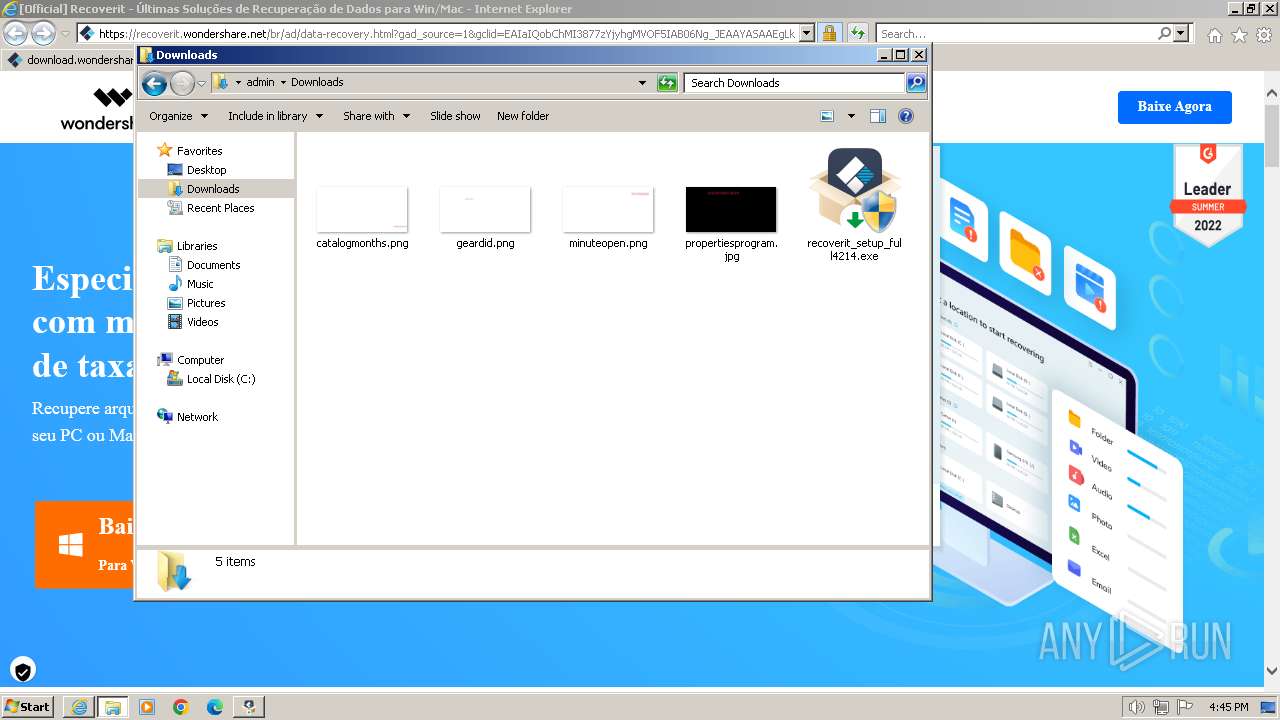Image resolution: width=1280 pixels, height=720 pixels.
Task: Open the media player taskbar icon
Action: pyautogui.click(x=147, y=707)
